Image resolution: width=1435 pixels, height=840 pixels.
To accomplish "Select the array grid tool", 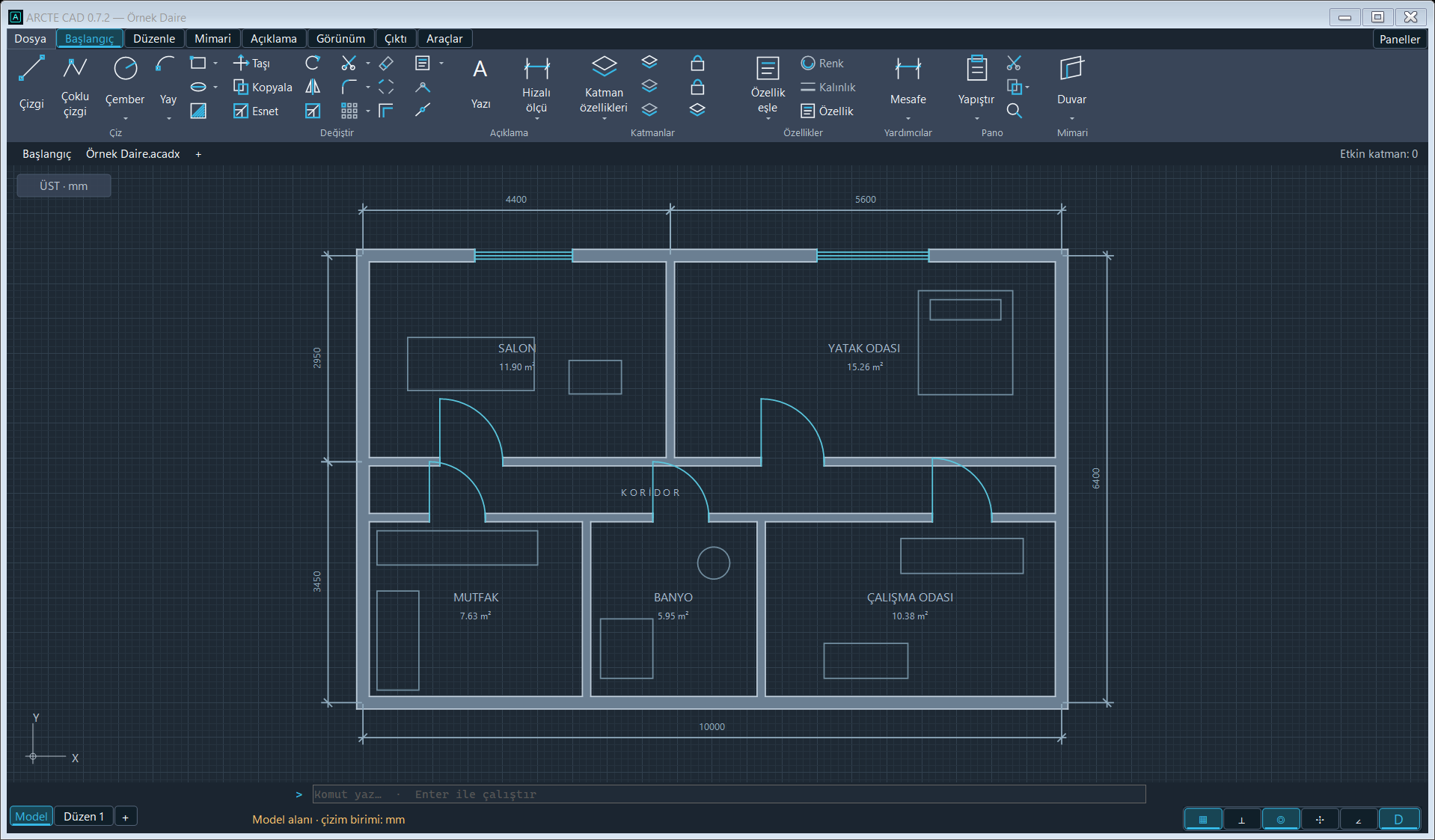I will [349, 111].
